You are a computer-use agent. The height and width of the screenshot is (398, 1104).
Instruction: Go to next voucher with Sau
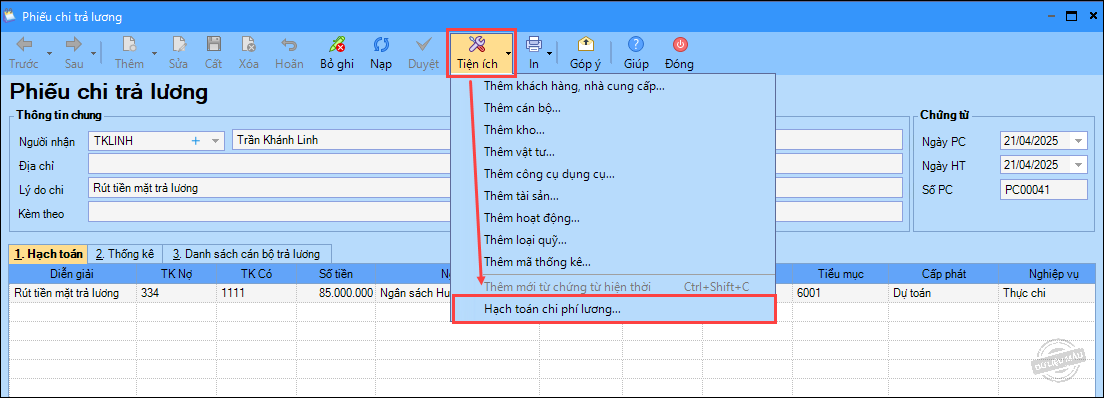[73, 54]
